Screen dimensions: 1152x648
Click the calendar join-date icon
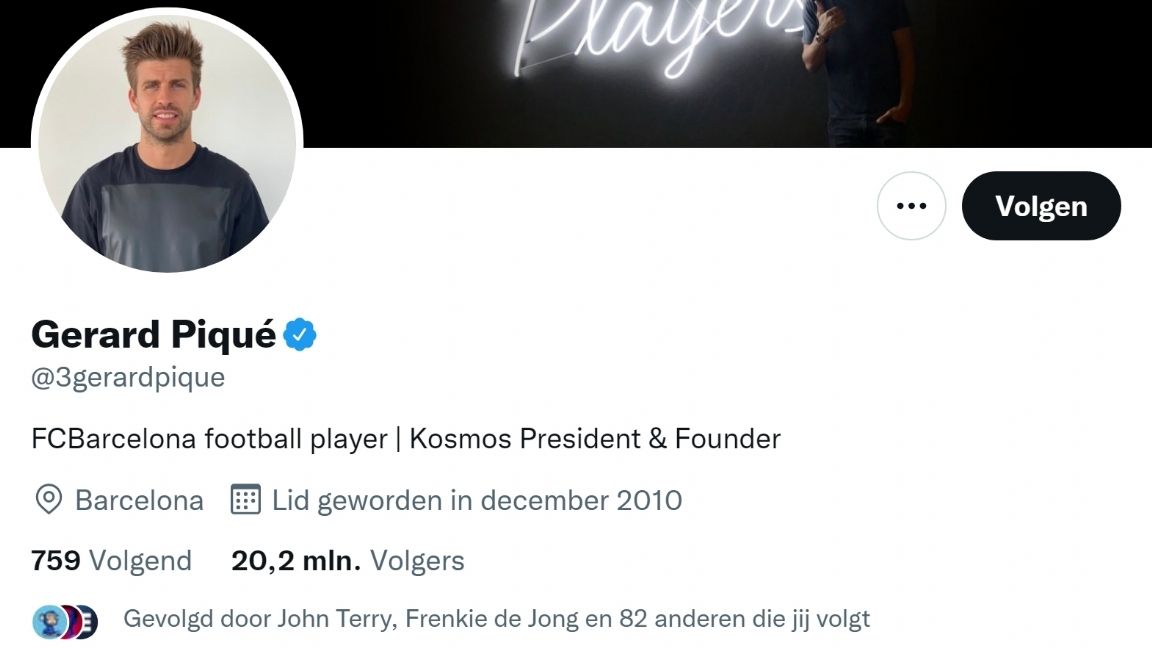click(x=245, y=499)
